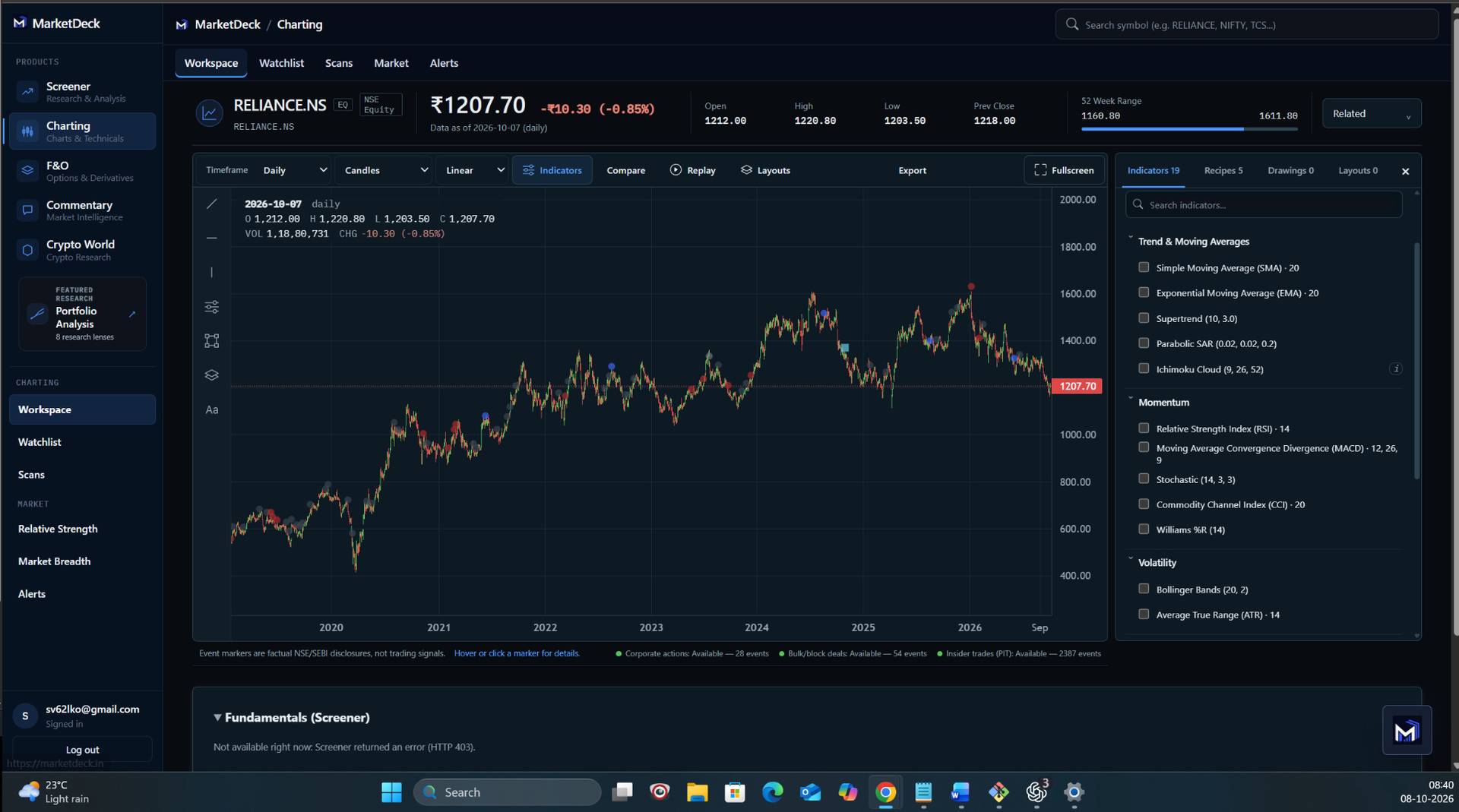Enable Relative Strength Index (RSI) indicator
Image resolution: width=1459 pixels, height=812 pixels.
point(1144,428)
